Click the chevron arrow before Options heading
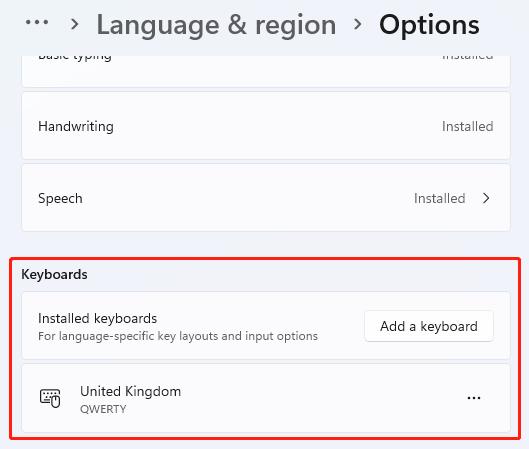This screenshot has width=529, height=449. click(x=358, y=24)
